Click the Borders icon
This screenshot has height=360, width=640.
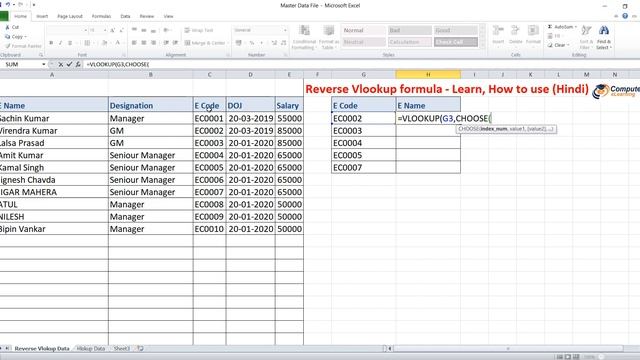[87, 43]
